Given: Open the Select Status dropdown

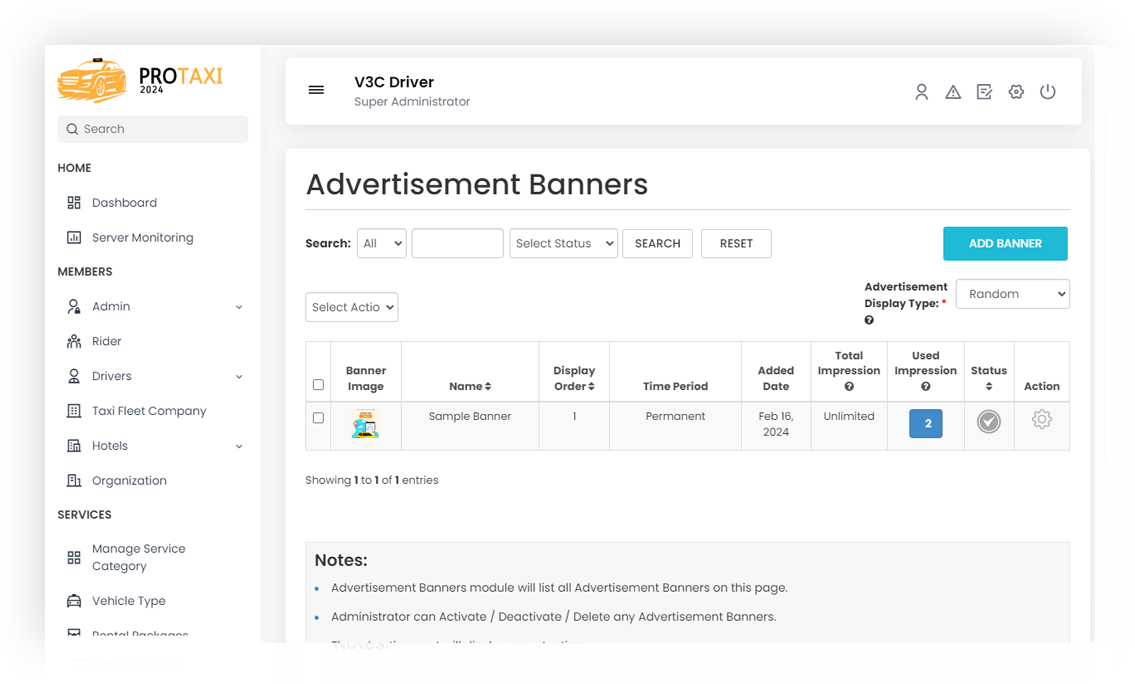Looking at the screenshot, I should pyautogui.click(x=563, y=243).
